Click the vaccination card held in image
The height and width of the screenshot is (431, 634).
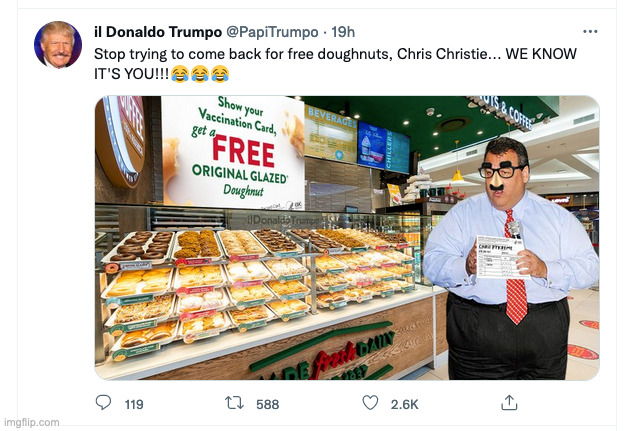click(x=500, y=256)
